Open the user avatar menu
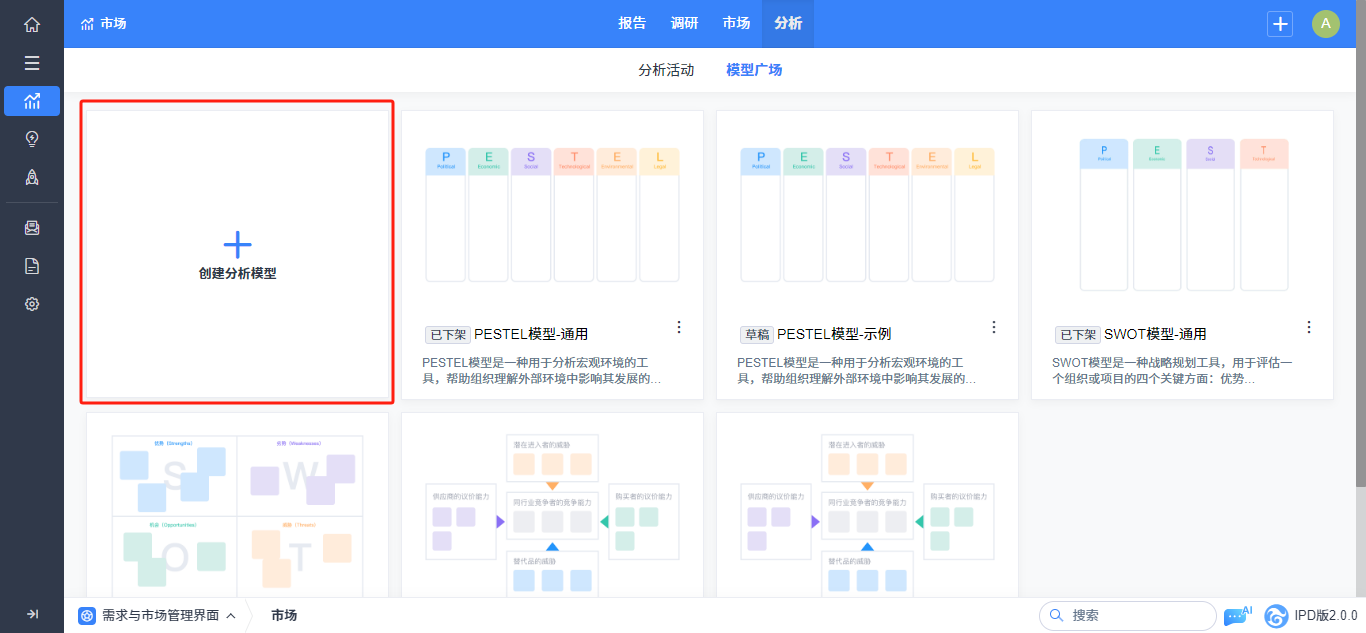The height and width of the screenshot is (633, 1366). pyautogui.click(x=1325, y=24)
